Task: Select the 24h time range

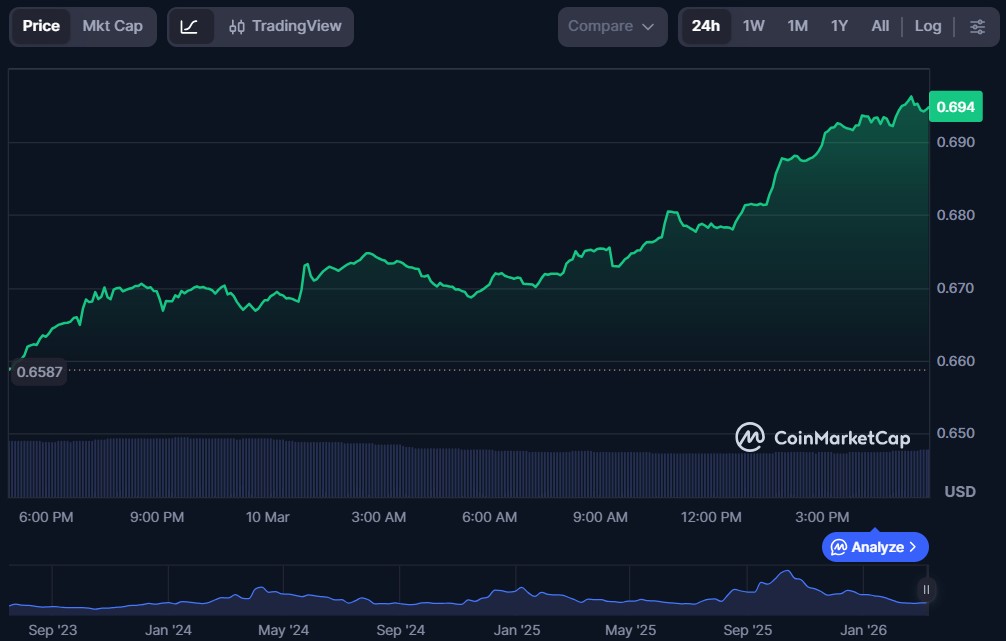Action: (x=705, y=27)
